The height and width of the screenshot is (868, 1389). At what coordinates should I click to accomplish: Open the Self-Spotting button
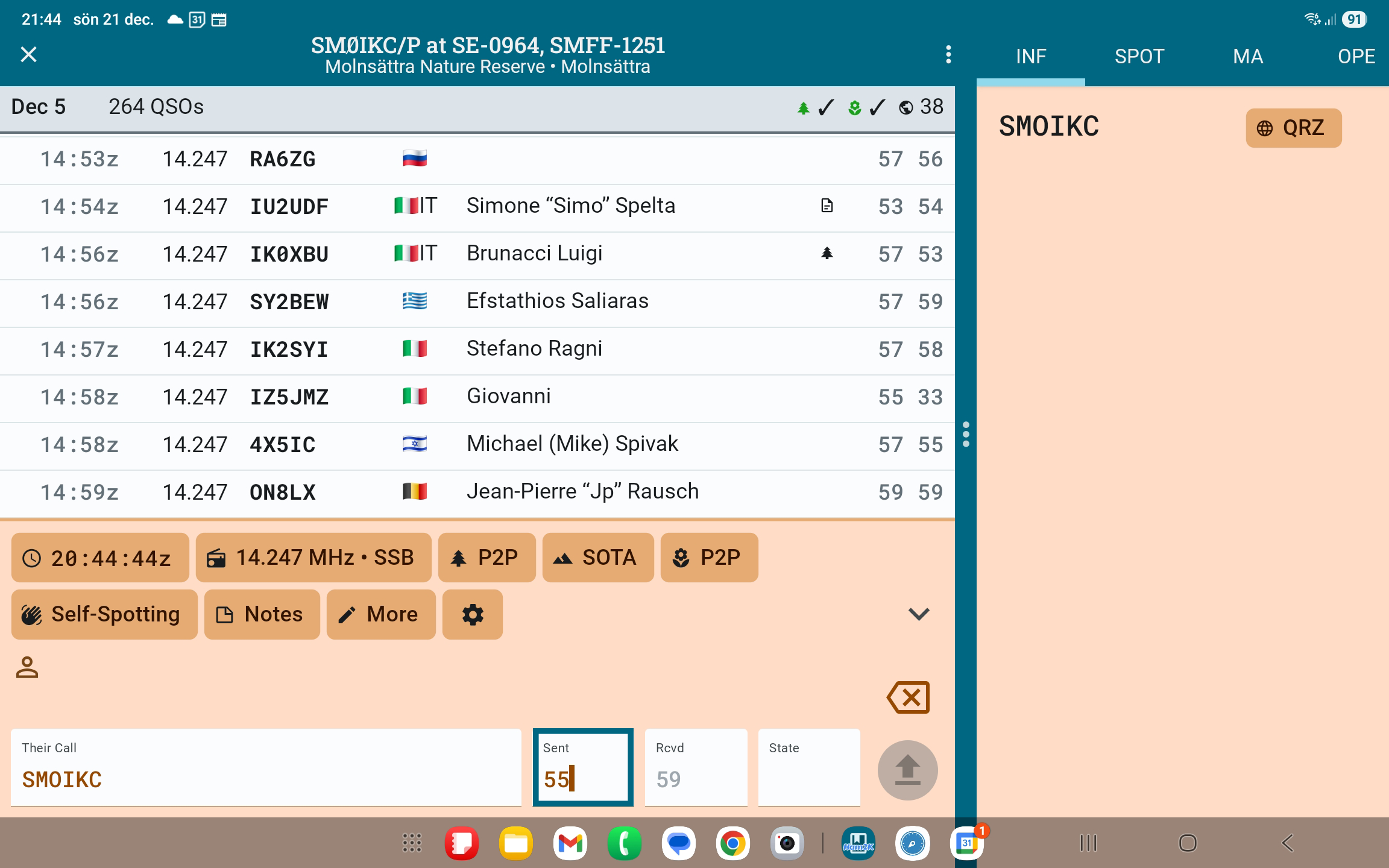tap(104, 615)
